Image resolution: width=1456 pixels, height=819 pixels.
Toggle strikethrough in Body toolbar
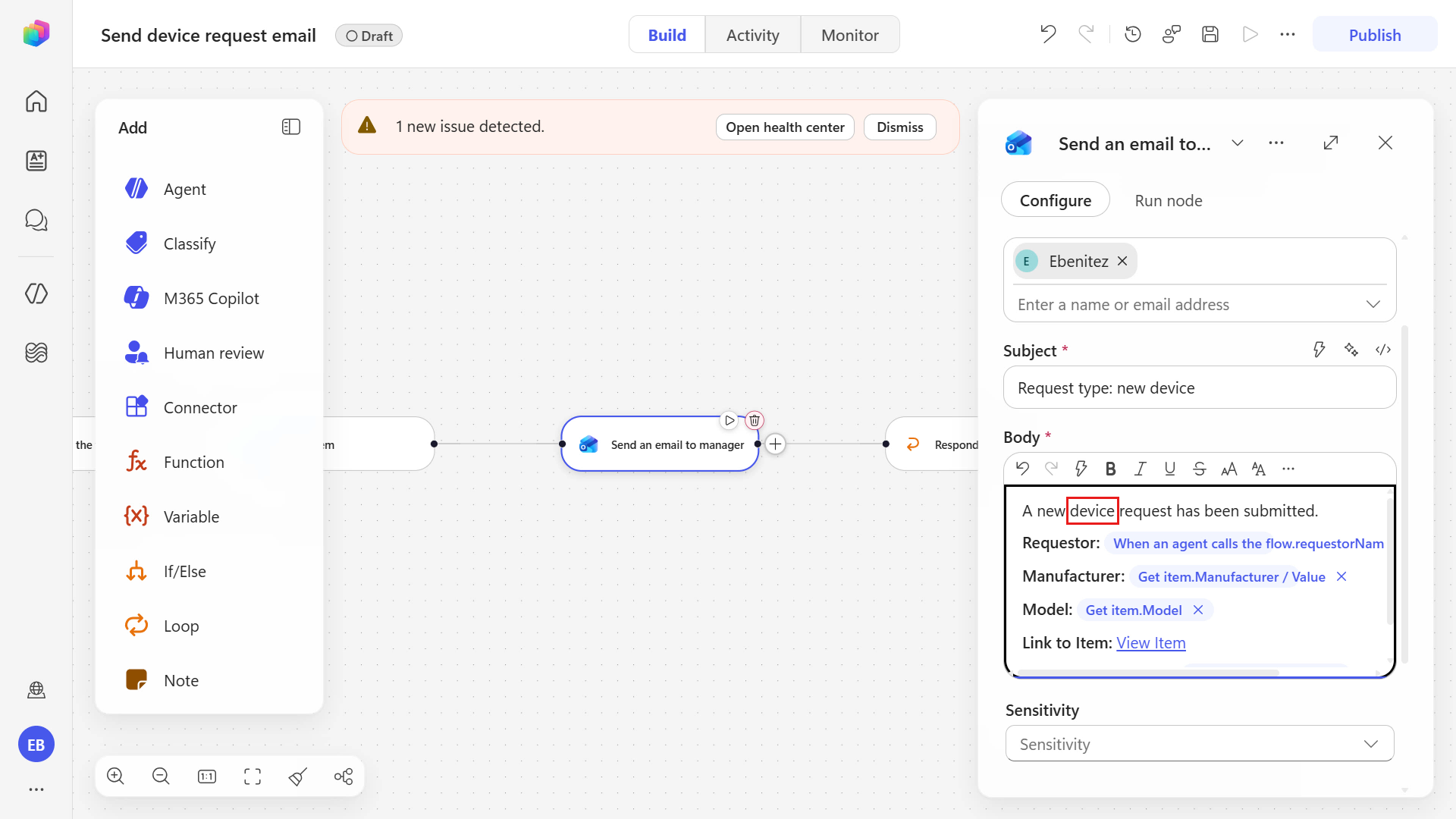tap(1199, 469)
